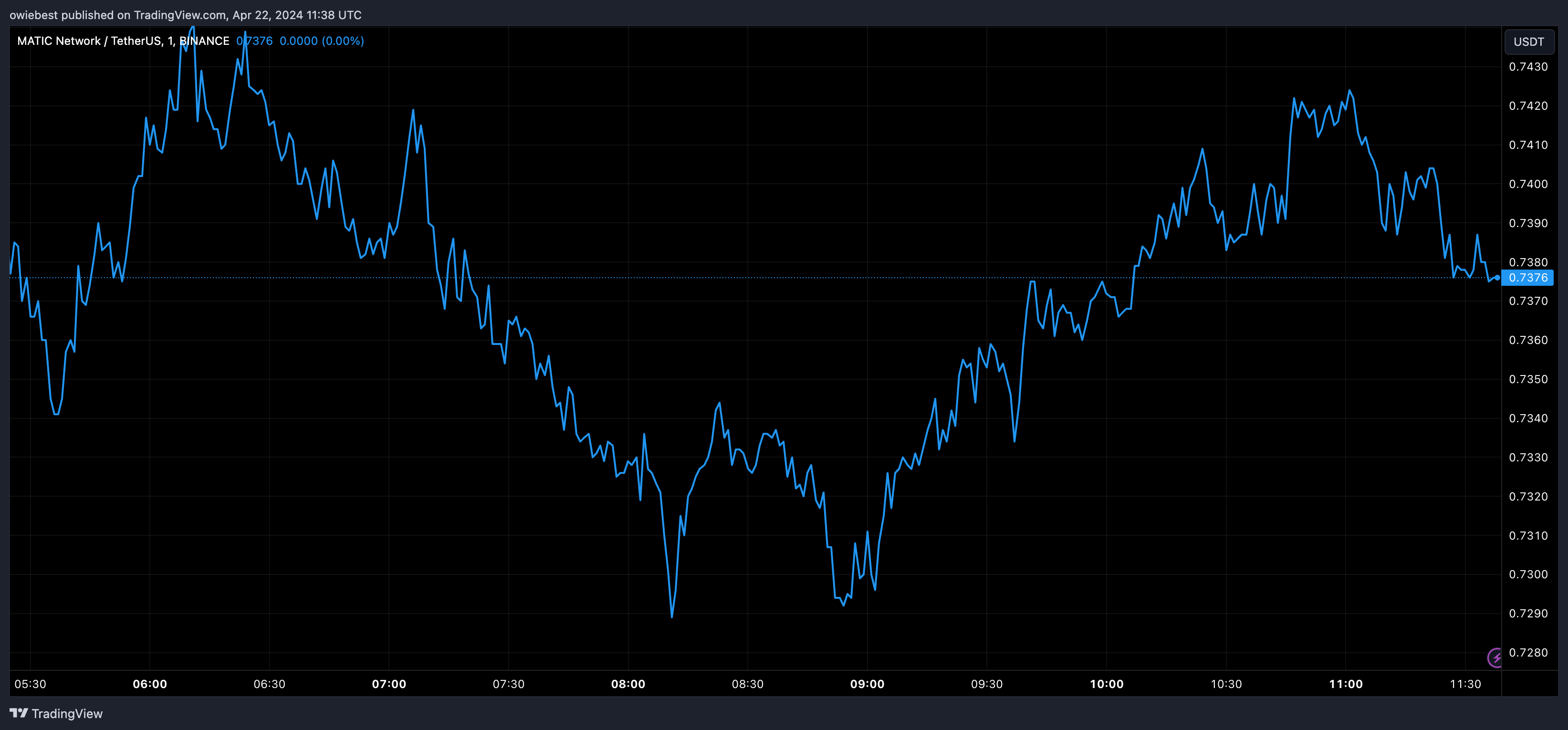Click the TradingView text in the footer
1568x730 pixels.
(67, 713)
